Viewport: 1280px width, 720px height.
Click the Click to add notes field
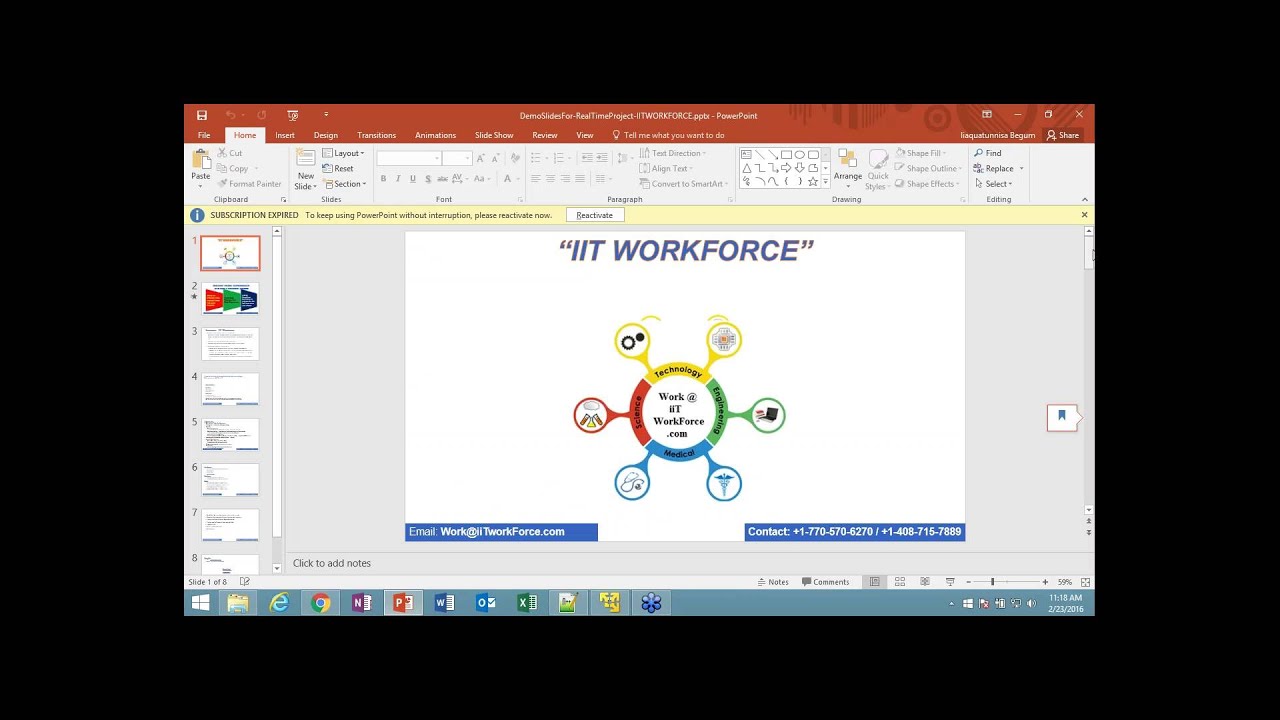[332, 563]
